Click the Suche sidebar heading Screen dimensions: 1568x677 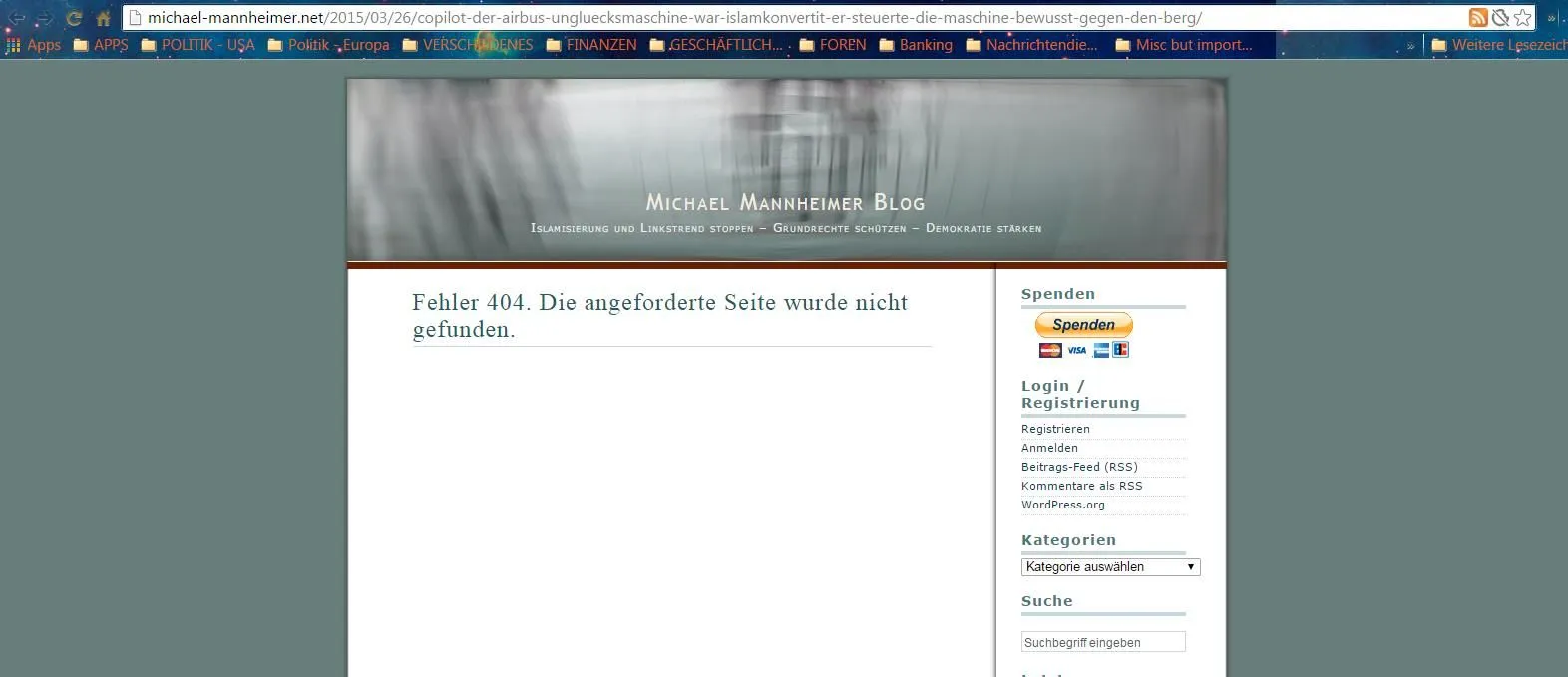tap(1047, 601)
